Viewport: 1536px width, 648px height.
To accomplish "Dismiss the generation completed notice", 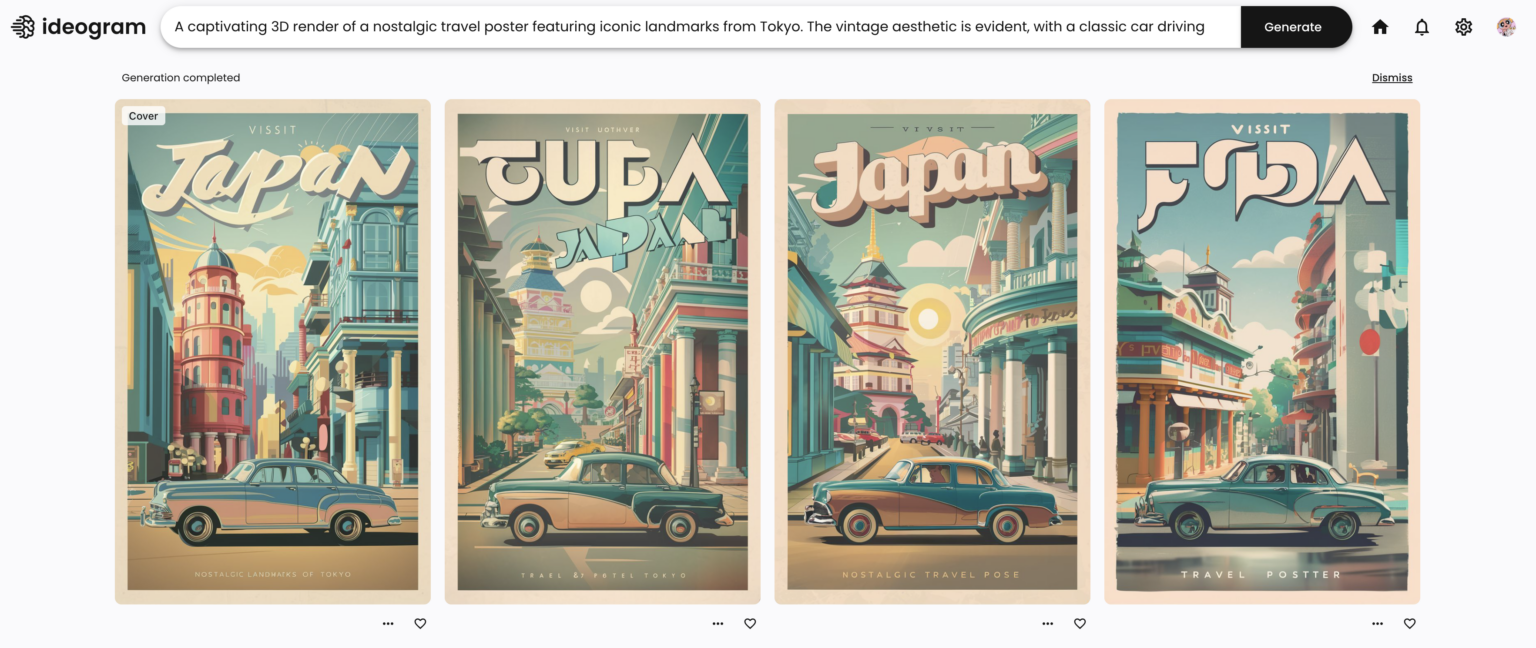I will pos(1392,78).
